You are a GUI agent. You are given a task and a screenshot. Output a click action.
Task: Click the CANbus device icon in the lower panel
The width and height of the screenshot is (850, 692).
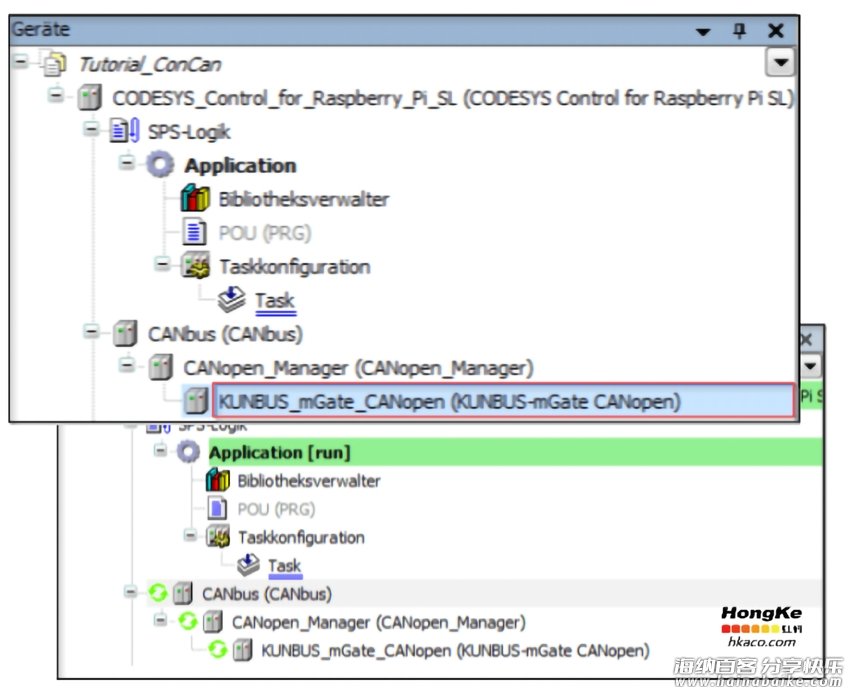183,593
